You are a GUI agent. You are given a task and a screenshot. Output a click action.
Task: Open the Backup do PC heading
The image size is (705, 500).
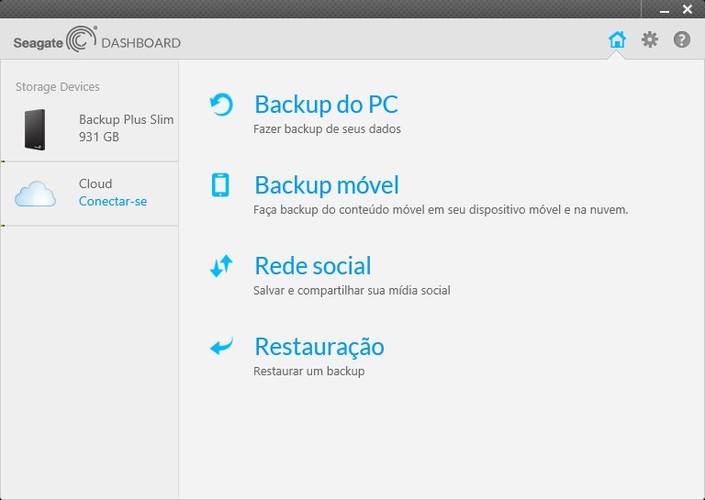tap(326, 104)
